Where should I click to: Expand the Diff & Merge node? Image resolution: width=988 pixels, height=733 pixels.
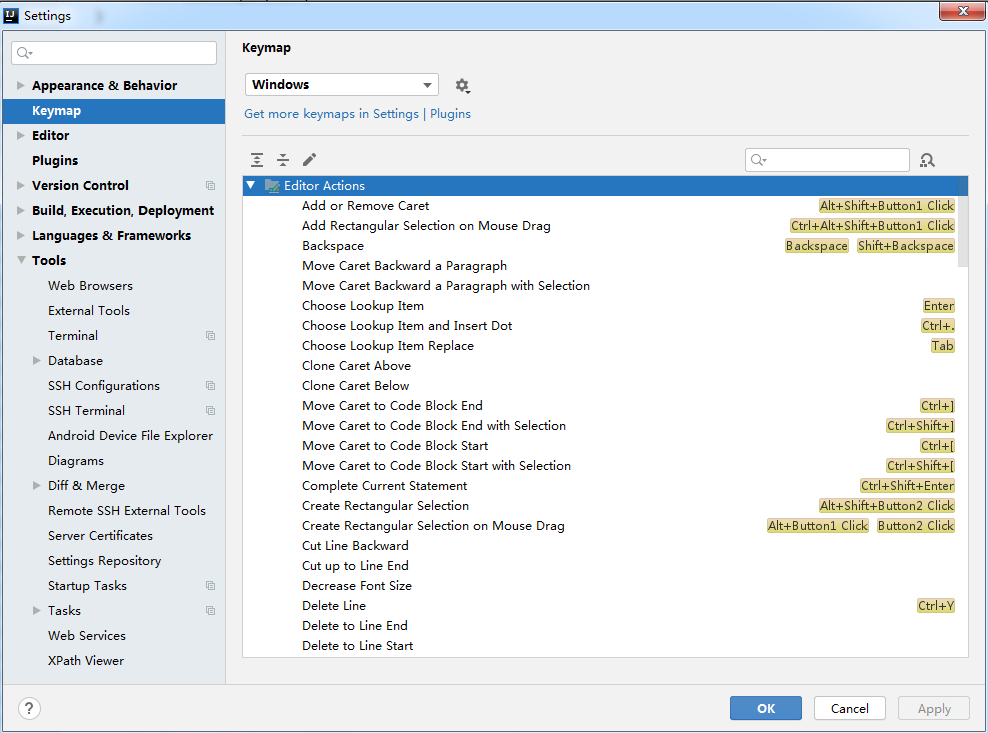click(x=37, y=485)
